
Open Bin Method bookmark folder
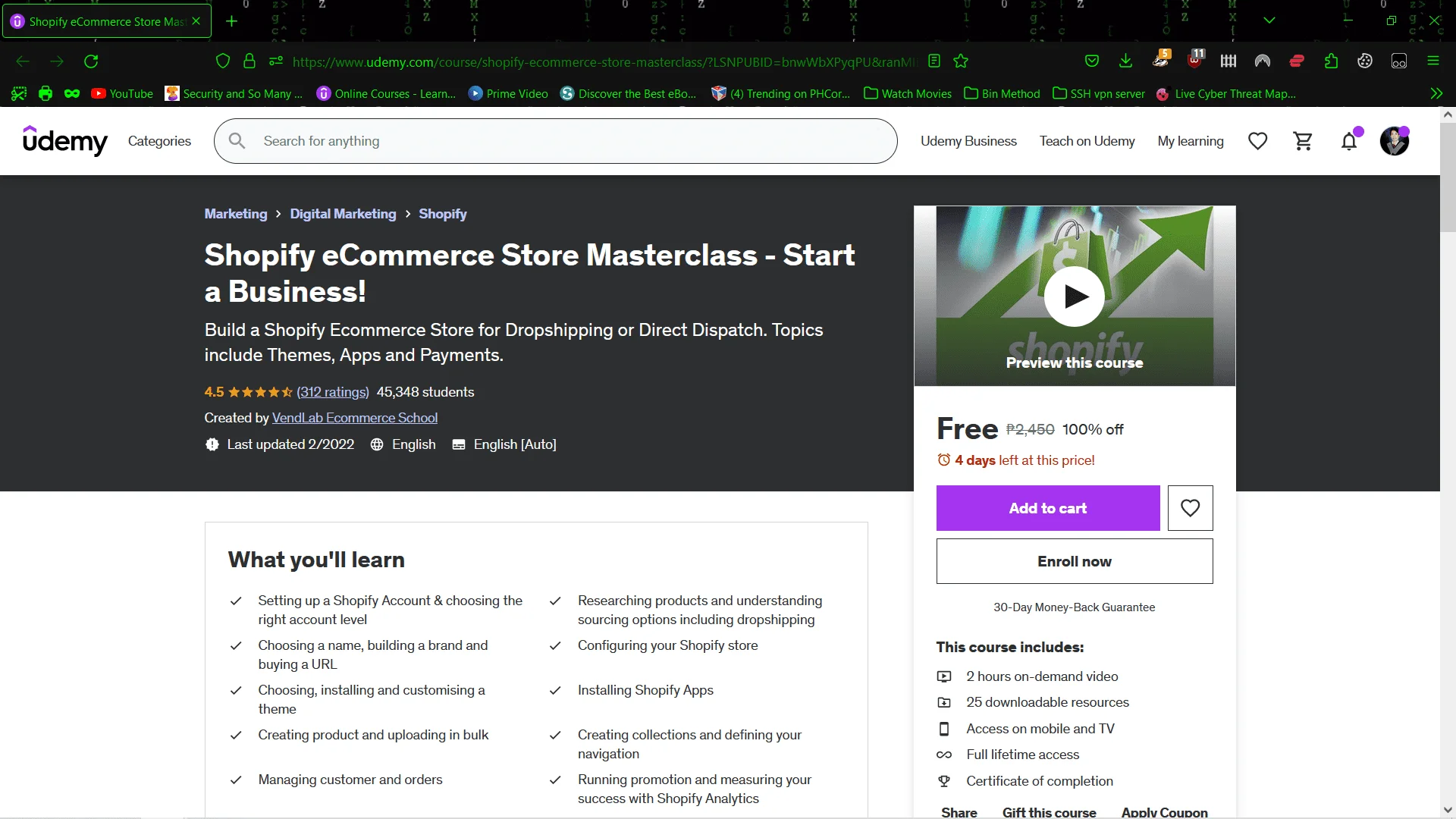coord(1002,94)
